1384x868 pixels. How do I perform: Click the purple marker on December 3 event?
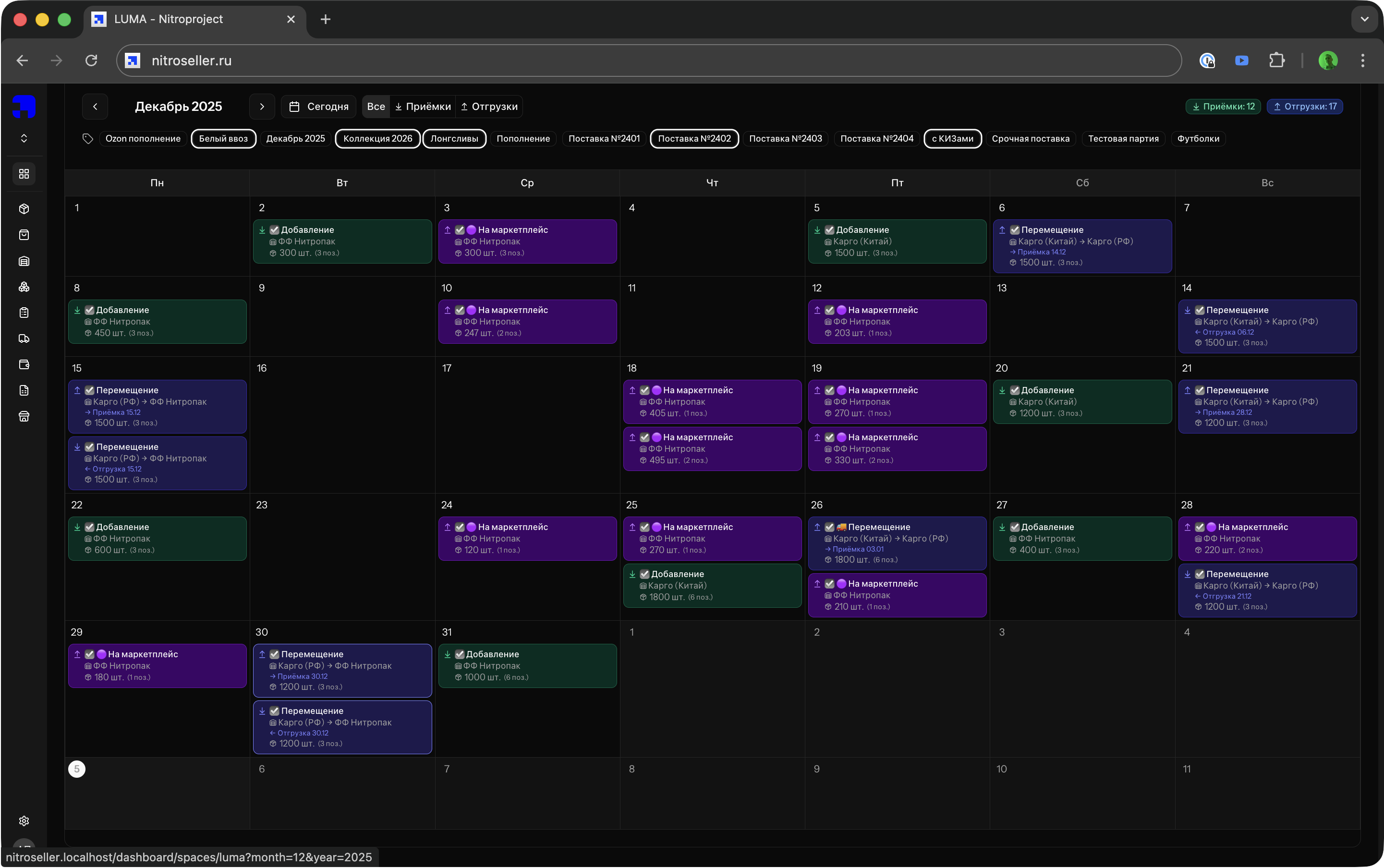tap(472, 230)
